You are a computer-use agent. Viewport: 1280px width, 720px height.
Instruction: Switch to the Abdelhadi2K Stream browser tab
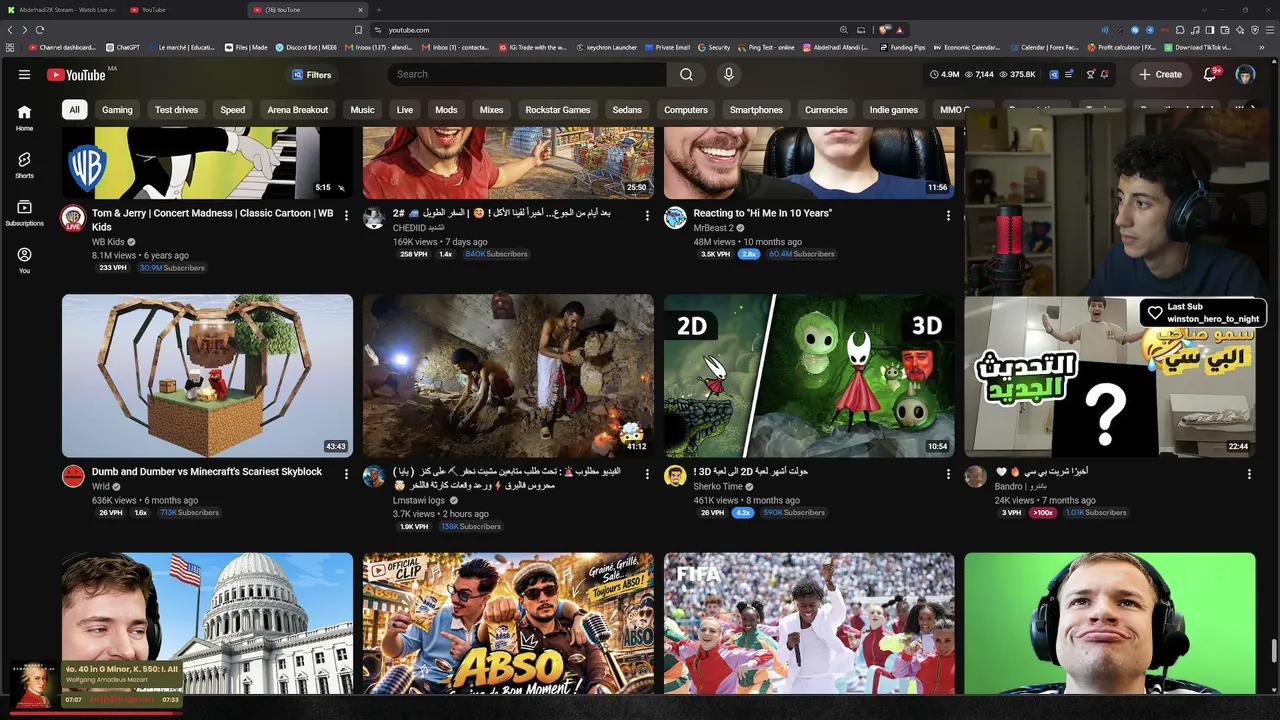pyautogui.click(x=62, y=10)
